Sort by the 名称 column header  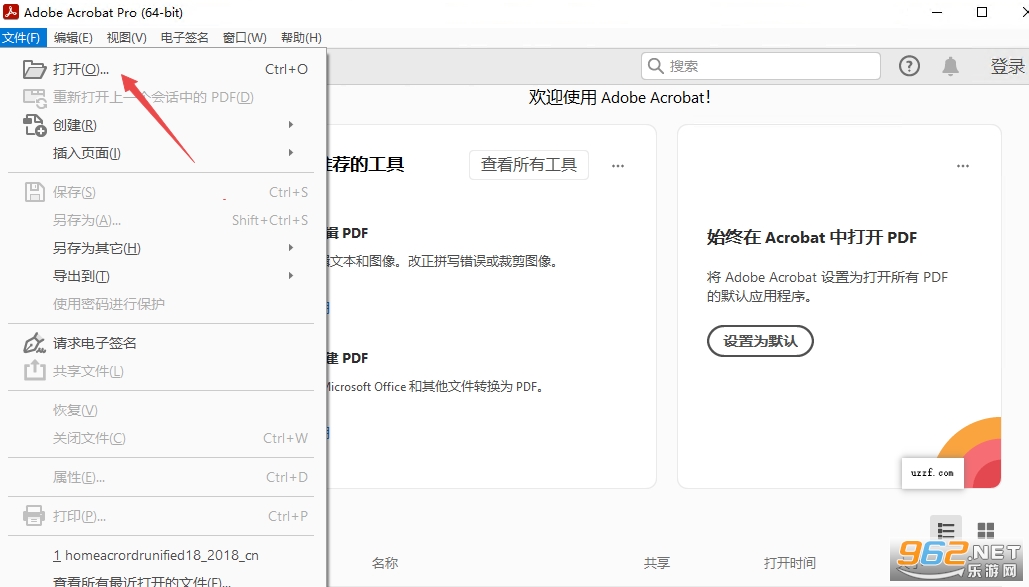click(385, 563)
